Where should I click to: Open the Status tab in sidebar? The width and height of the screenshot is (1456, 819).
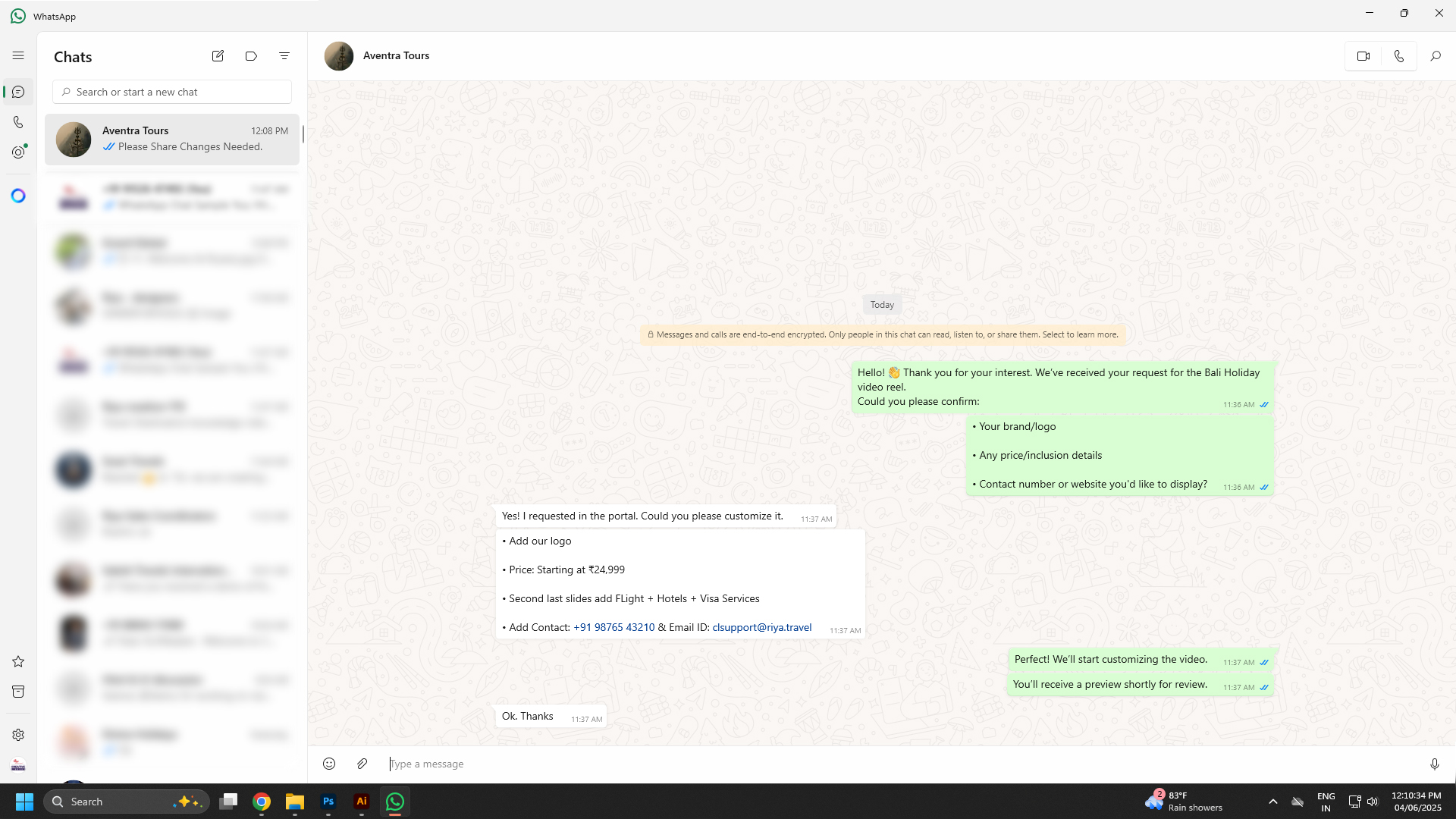coord(18,152)
